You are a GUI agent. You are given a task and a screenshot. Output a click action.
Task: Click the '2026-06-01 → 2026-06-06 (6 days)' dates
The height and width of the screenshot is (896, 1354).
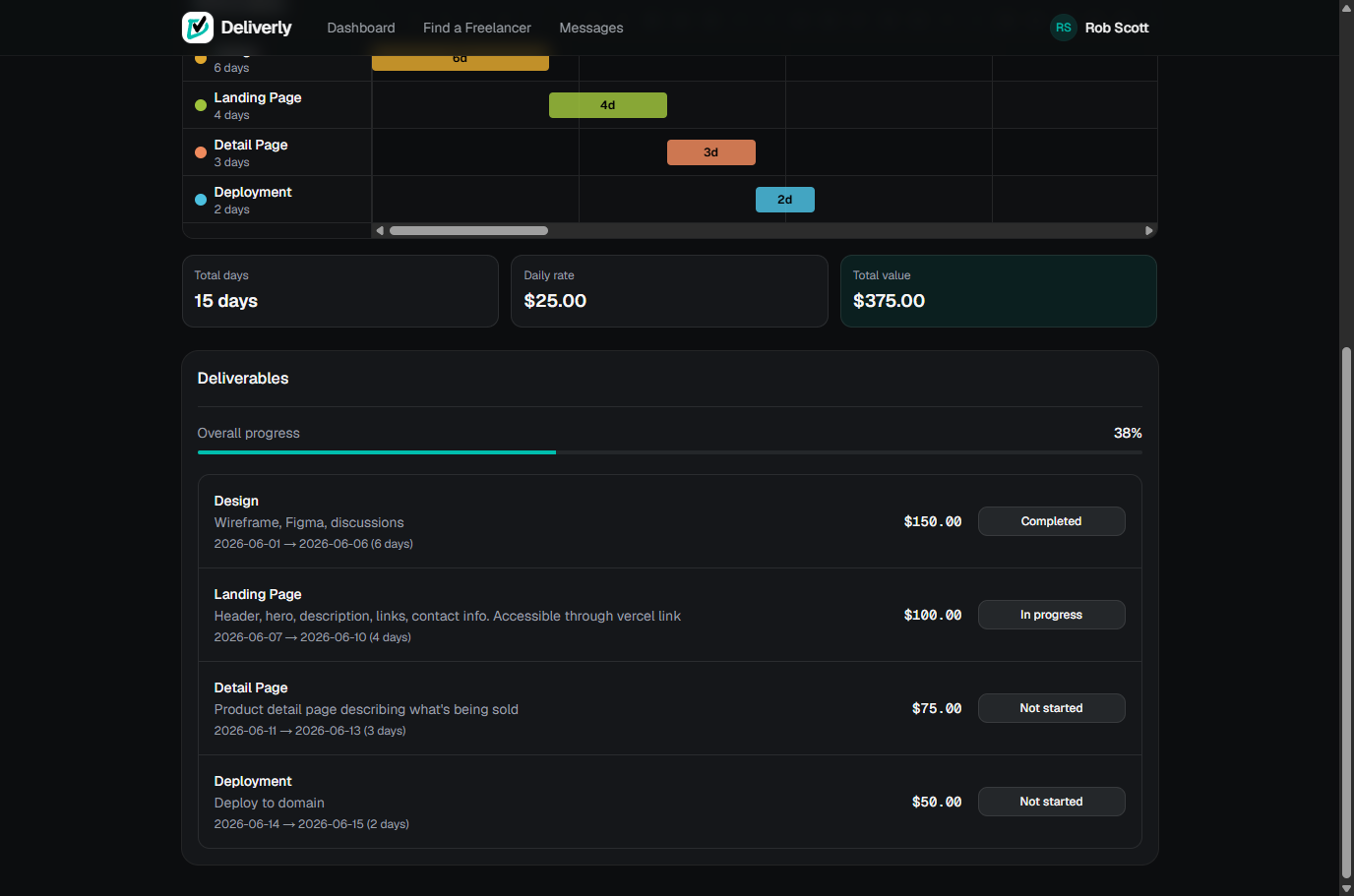[x=314, y=544]
